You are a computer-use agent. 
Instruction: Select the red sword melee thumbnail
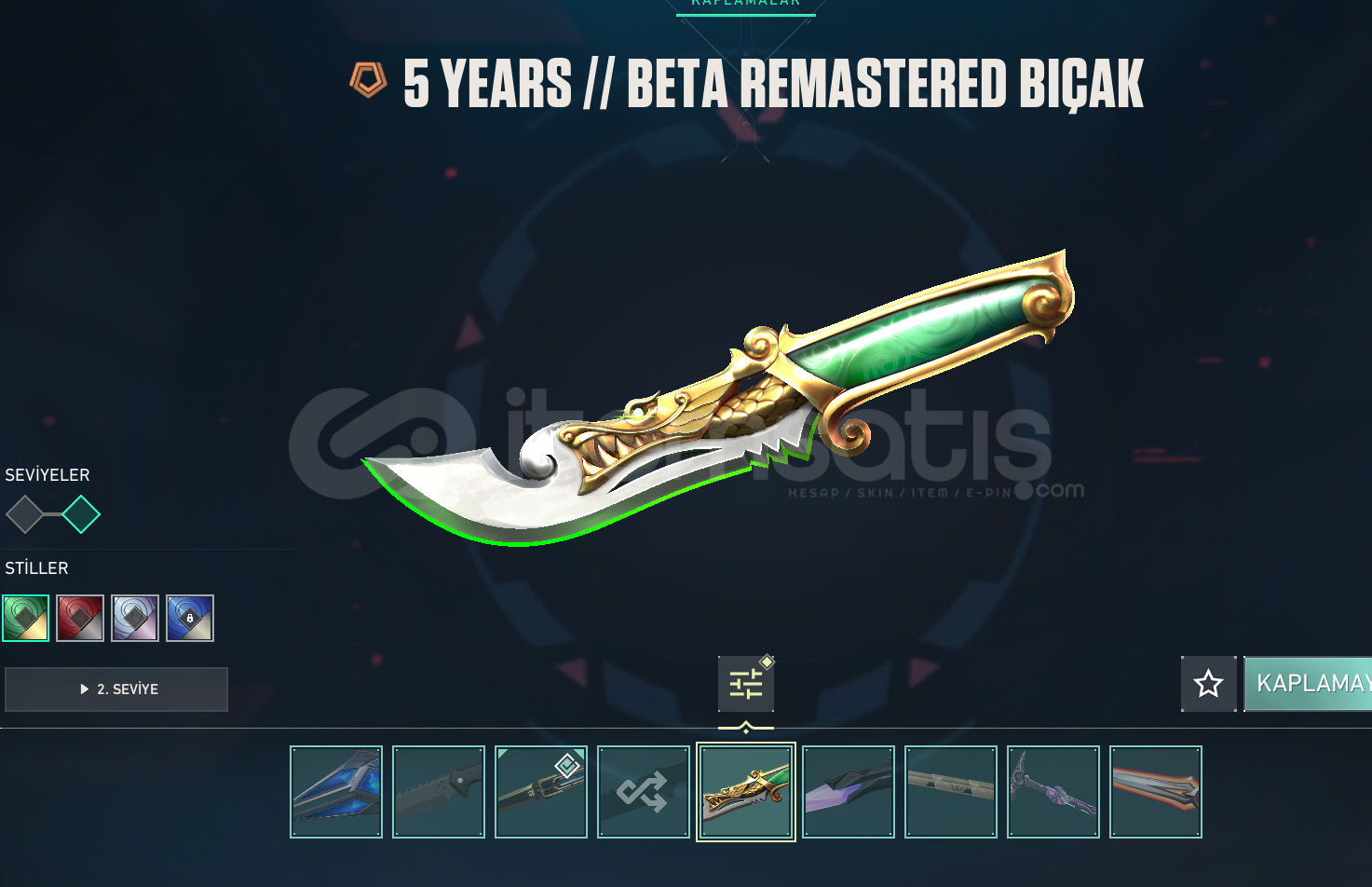point(1156,792)
